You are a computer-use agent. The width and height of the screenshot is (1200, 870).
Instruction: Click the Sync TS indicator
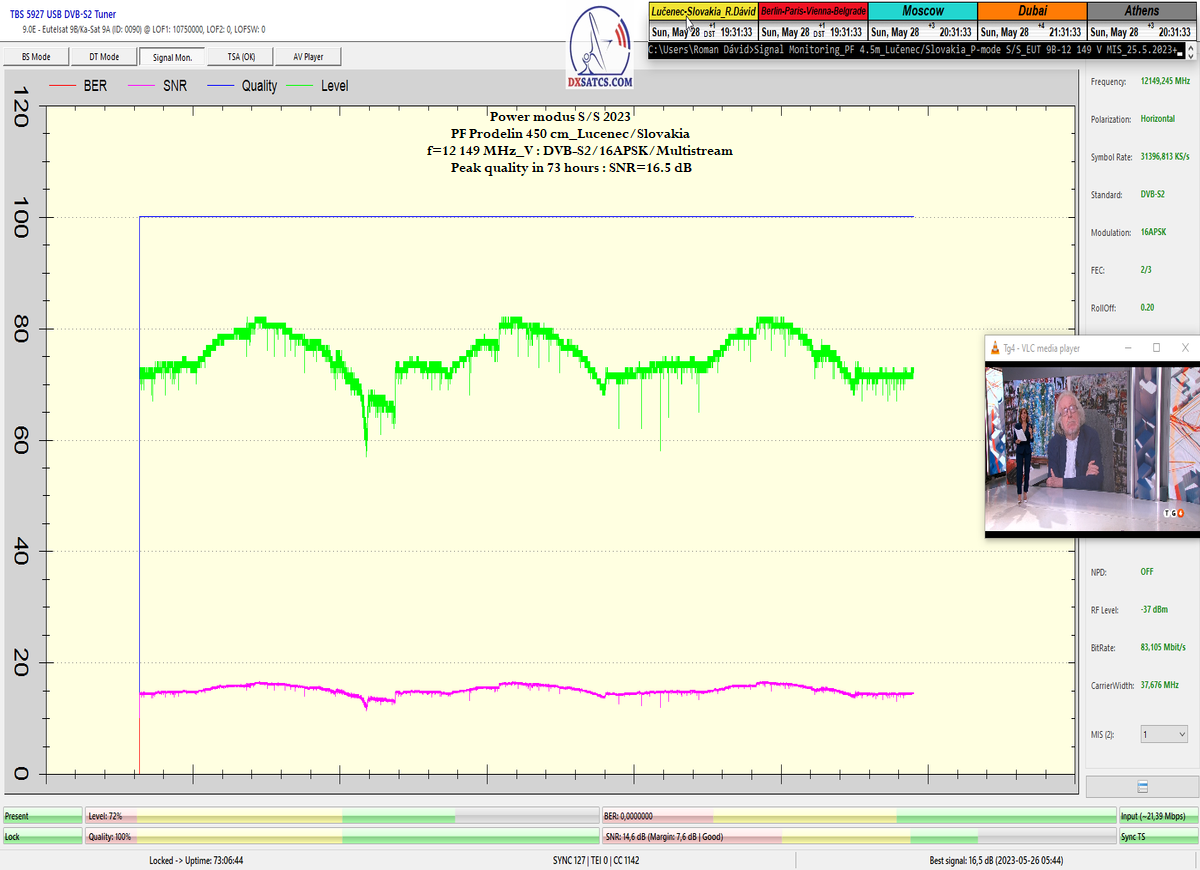pyautogui.click(x=1158, y=836)
